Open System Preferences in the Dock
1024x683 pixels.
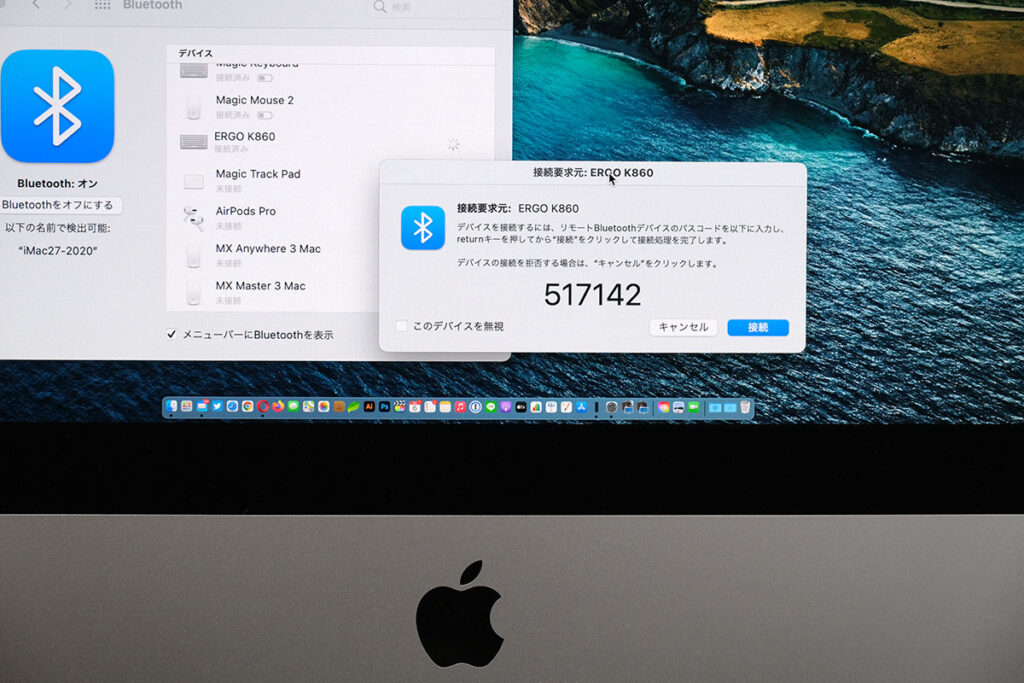coord(612,407)
